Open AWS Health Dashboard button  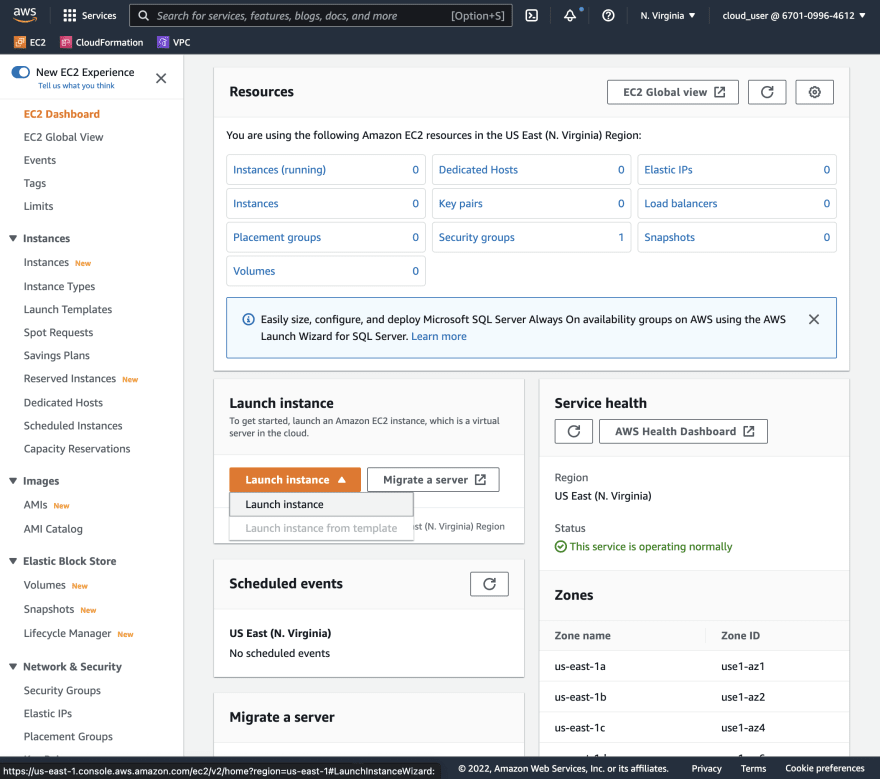click(683, 432)
